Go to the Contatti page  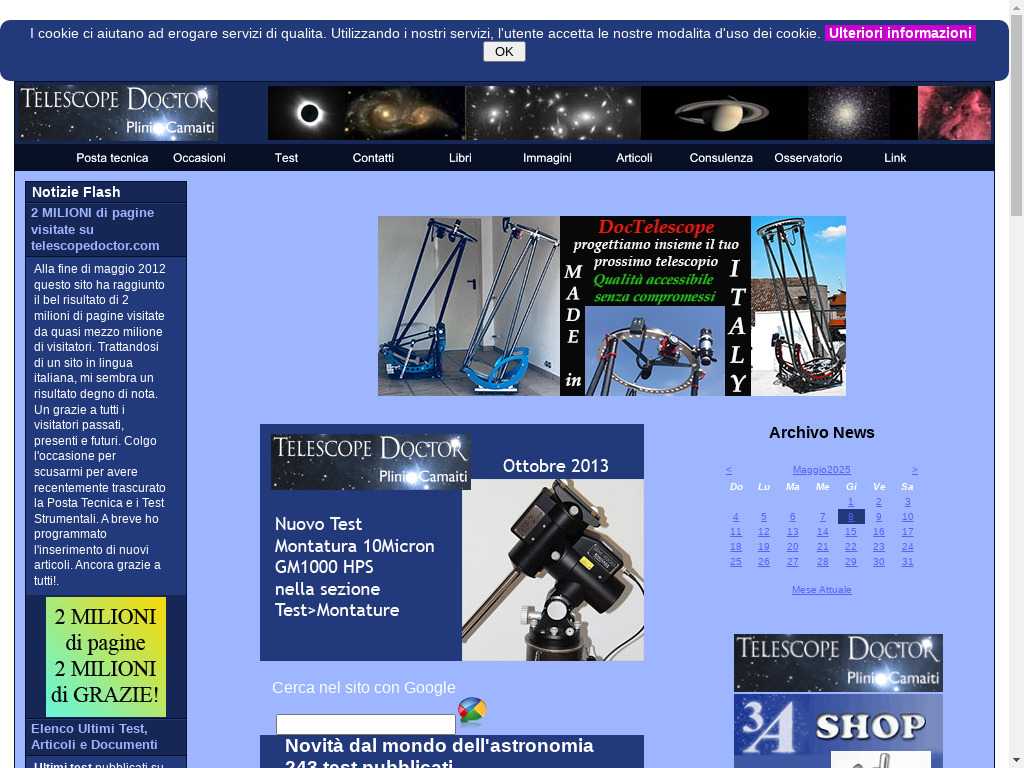tap(373, 158)
